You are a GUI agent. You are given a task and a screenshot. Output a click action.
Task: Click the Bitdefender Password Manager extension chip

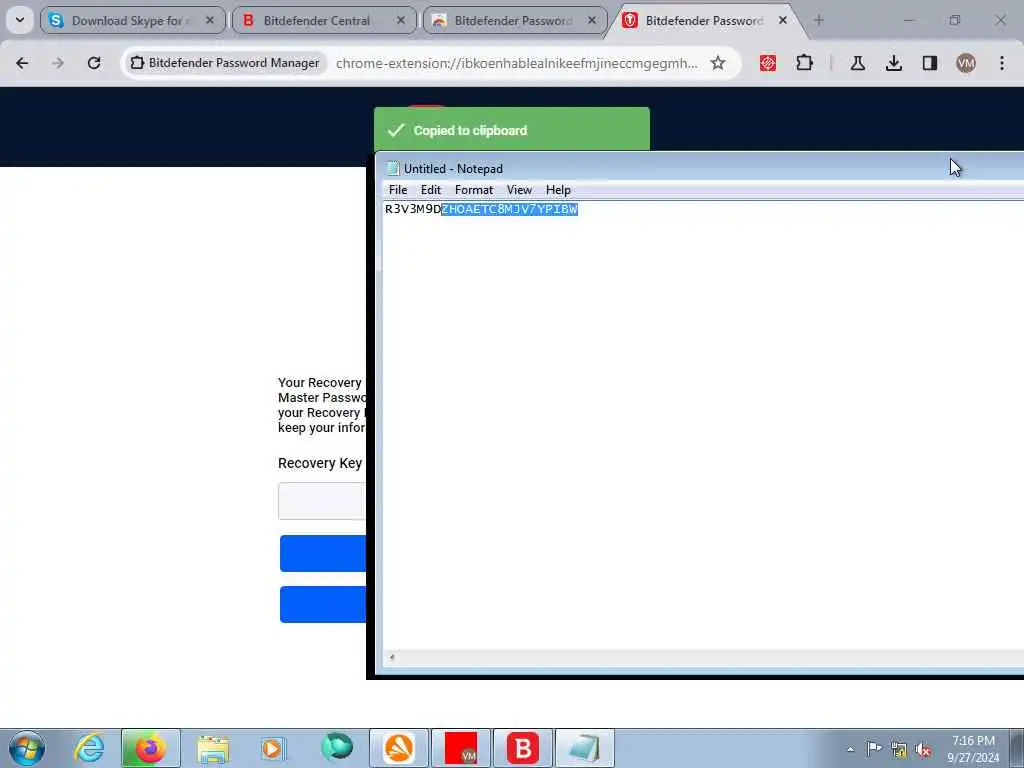[225, 63]
